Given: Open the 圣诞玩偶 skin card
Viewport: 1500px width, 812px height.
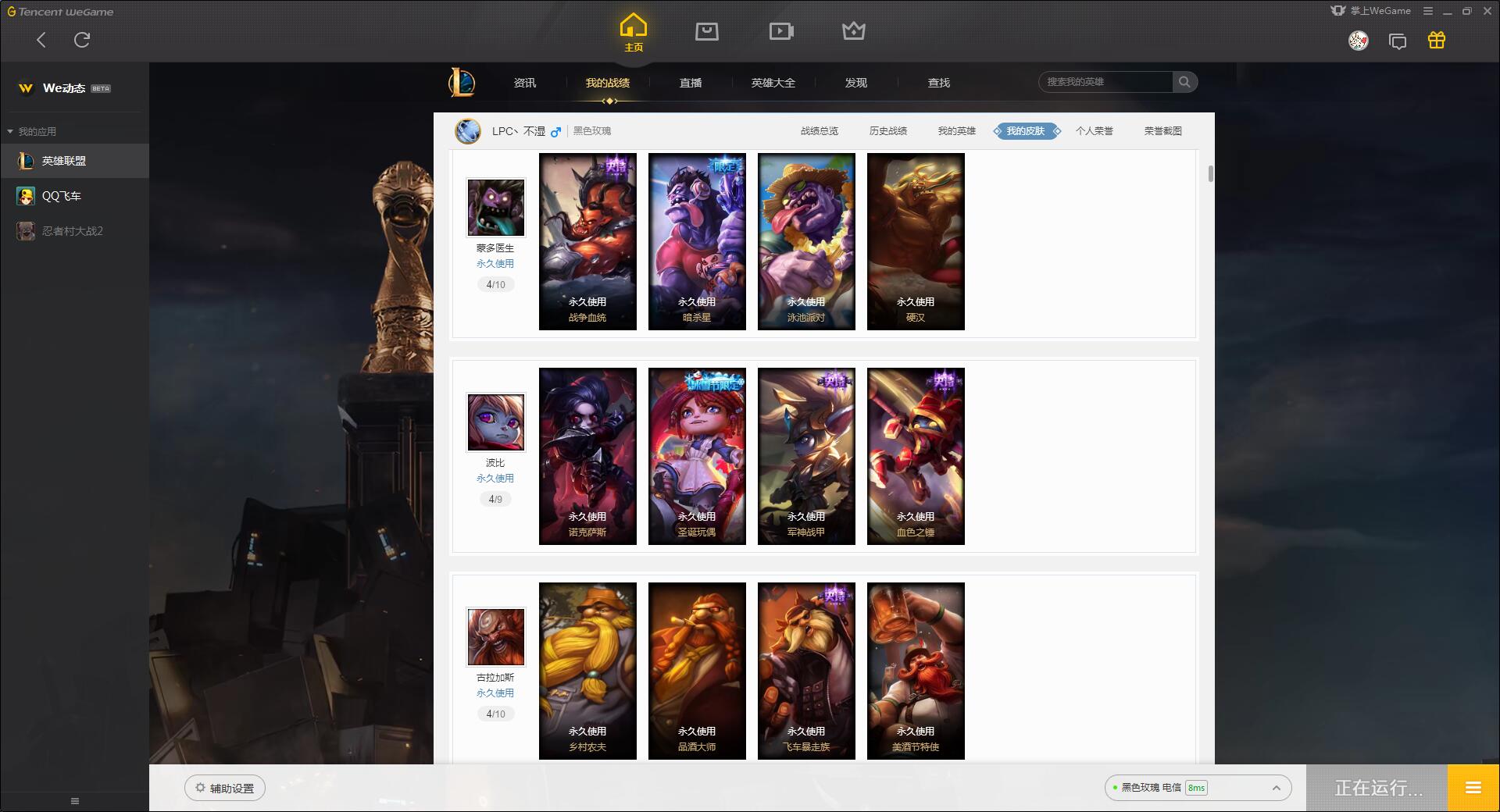Looking at the screenshot, I should pyautogui.click(x=697, y=456).
